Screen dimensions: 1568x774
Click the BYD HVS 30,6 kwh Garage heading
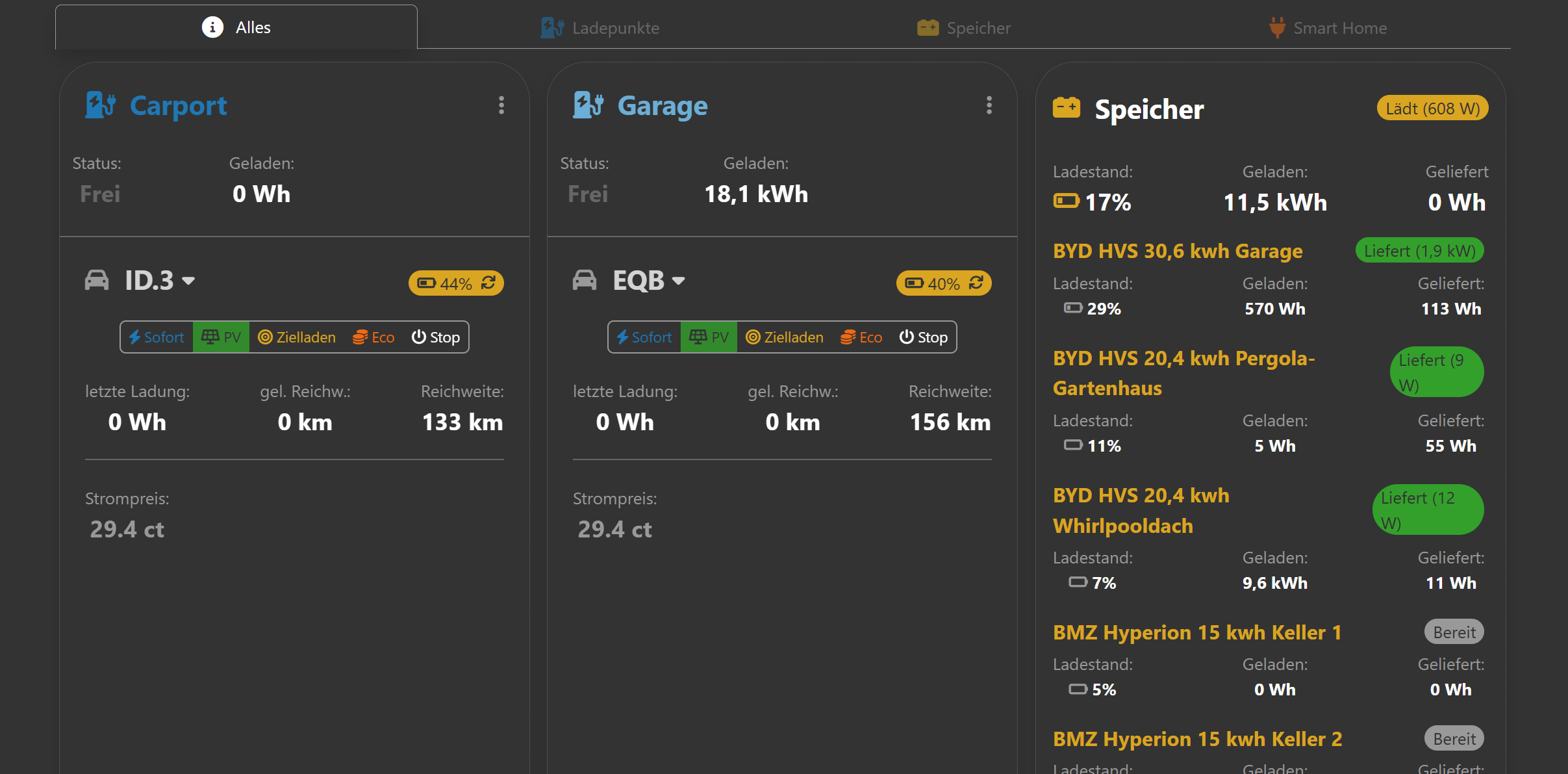1178,251
